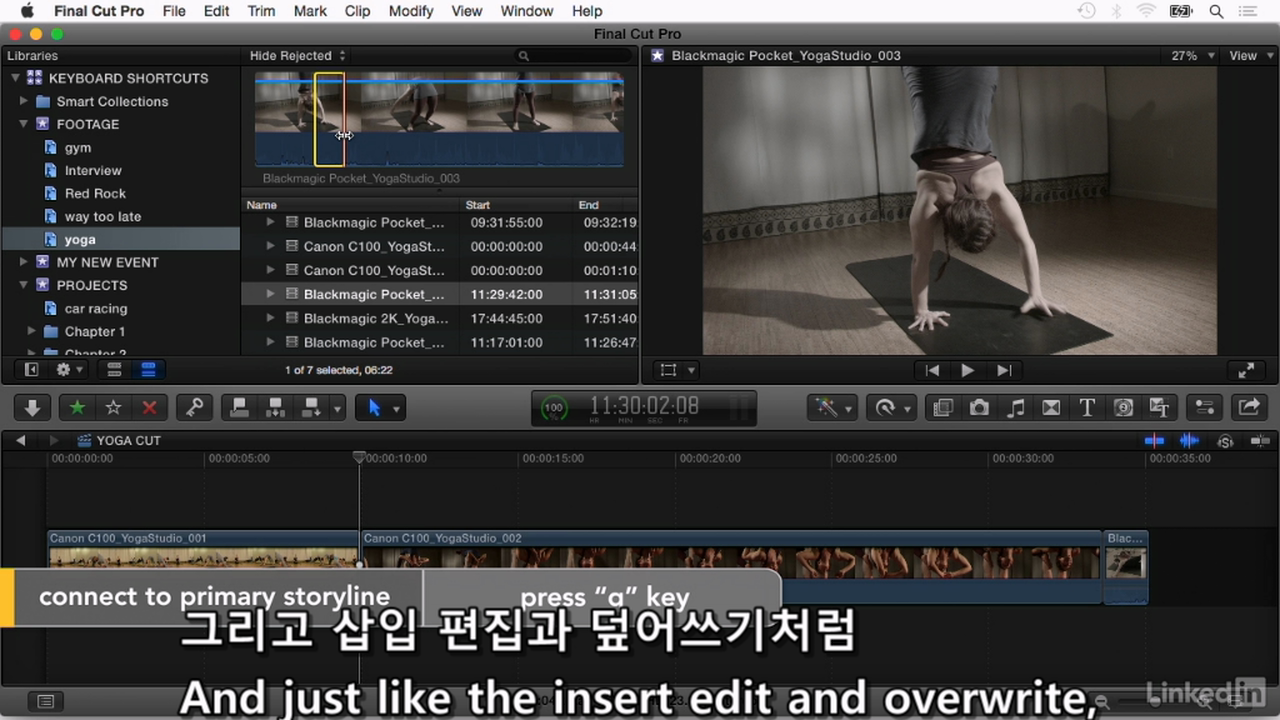
Task: Show the Transitions browser
Action: tap(1051, 407)
